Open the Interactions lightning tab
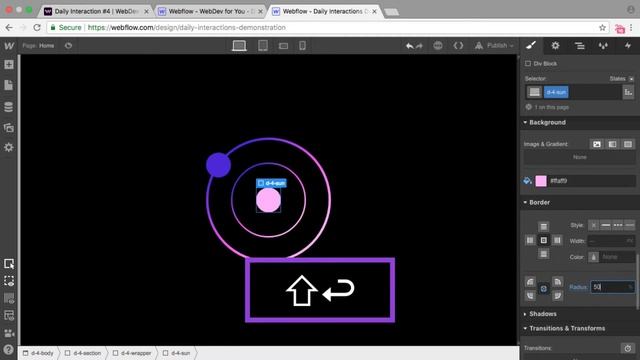 click(628, 46)
